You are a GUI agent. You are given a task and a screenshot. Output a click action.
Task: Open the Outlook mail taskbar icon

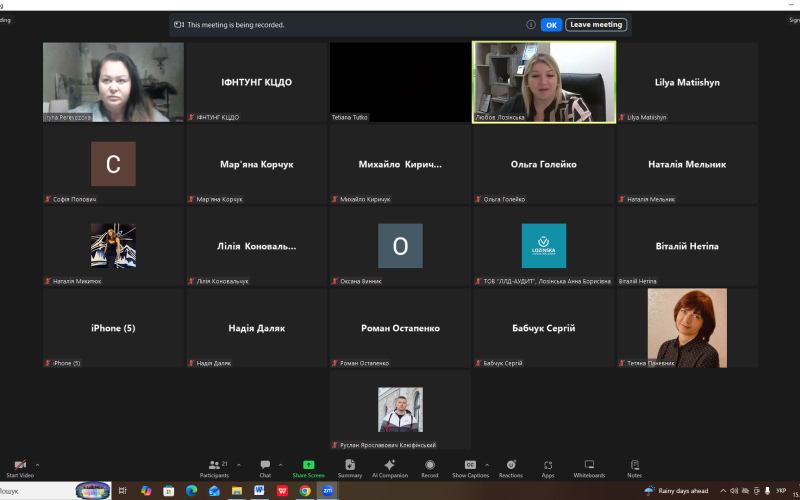coord(214,491)
